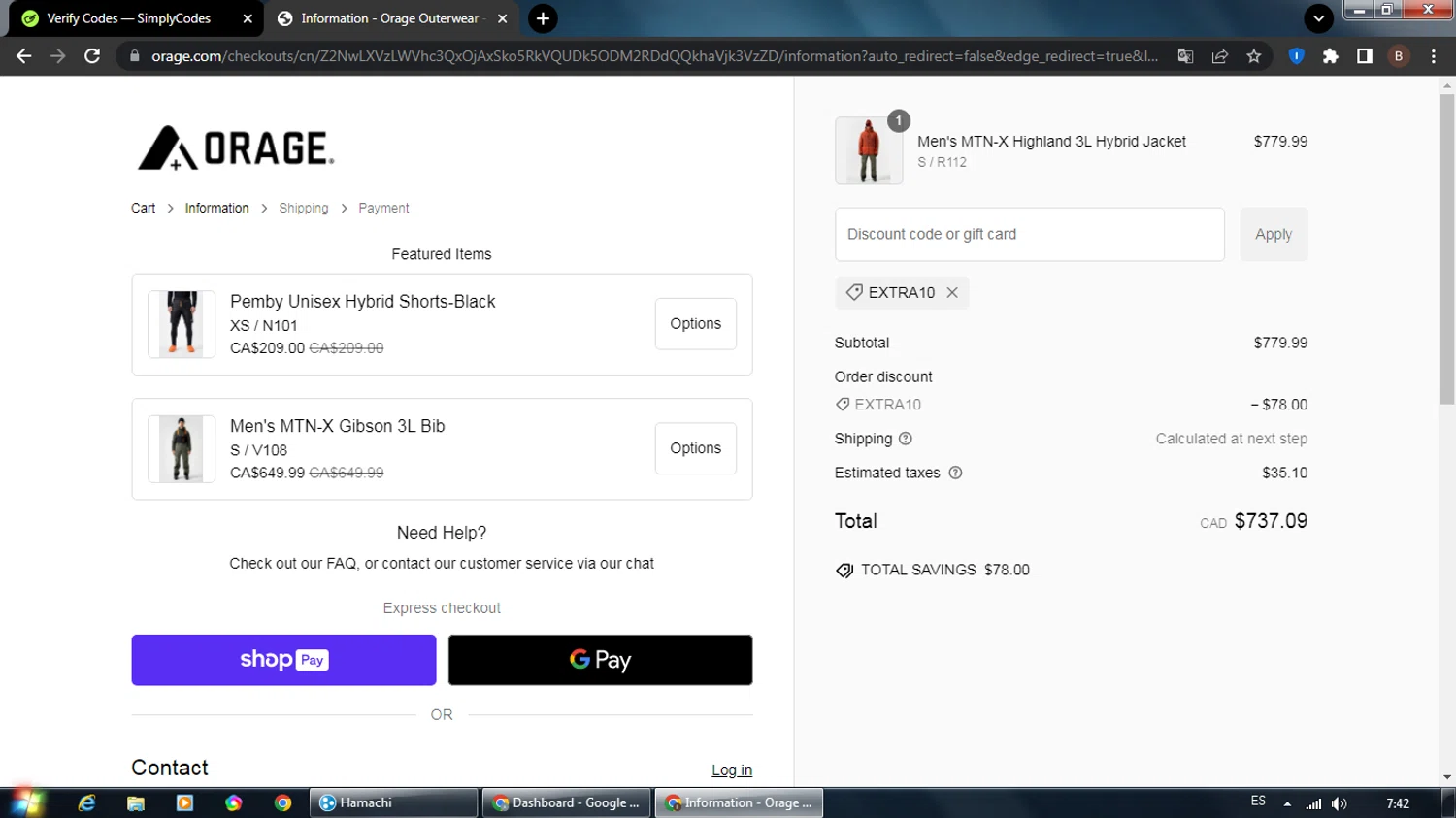Open the tab search dropdown arrow
This screenshot has height=818, width=1456.
tap(1318, 18)
